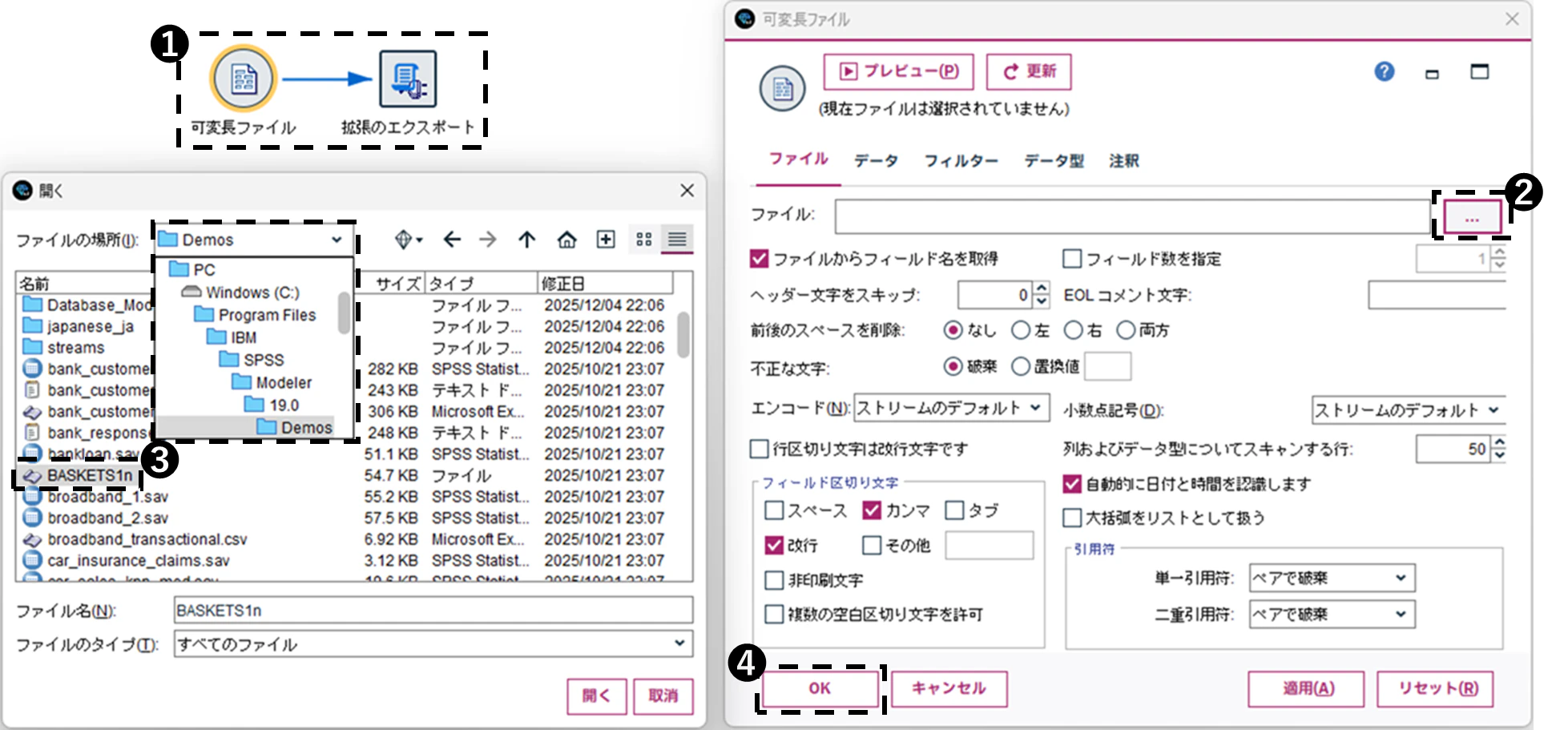Screen dimensions: 1568x730
Task: Open the 小数点記号 dropdown
Action: [1409, 410]
